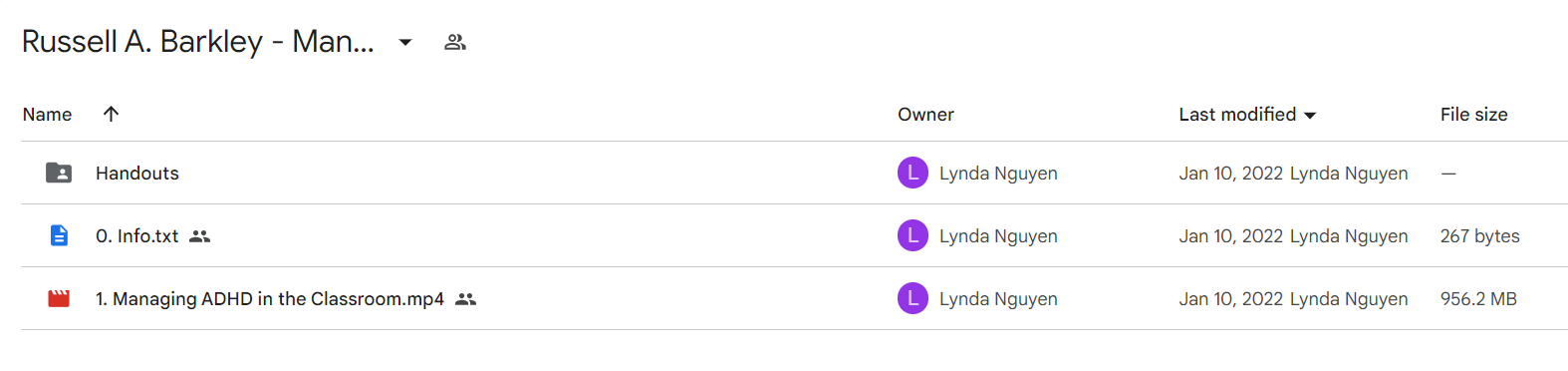Click shared icon beside Managing ADHD in the Classroom.mp4
The height and width of the screenshot is (371, 1568).
click(465, 299)
